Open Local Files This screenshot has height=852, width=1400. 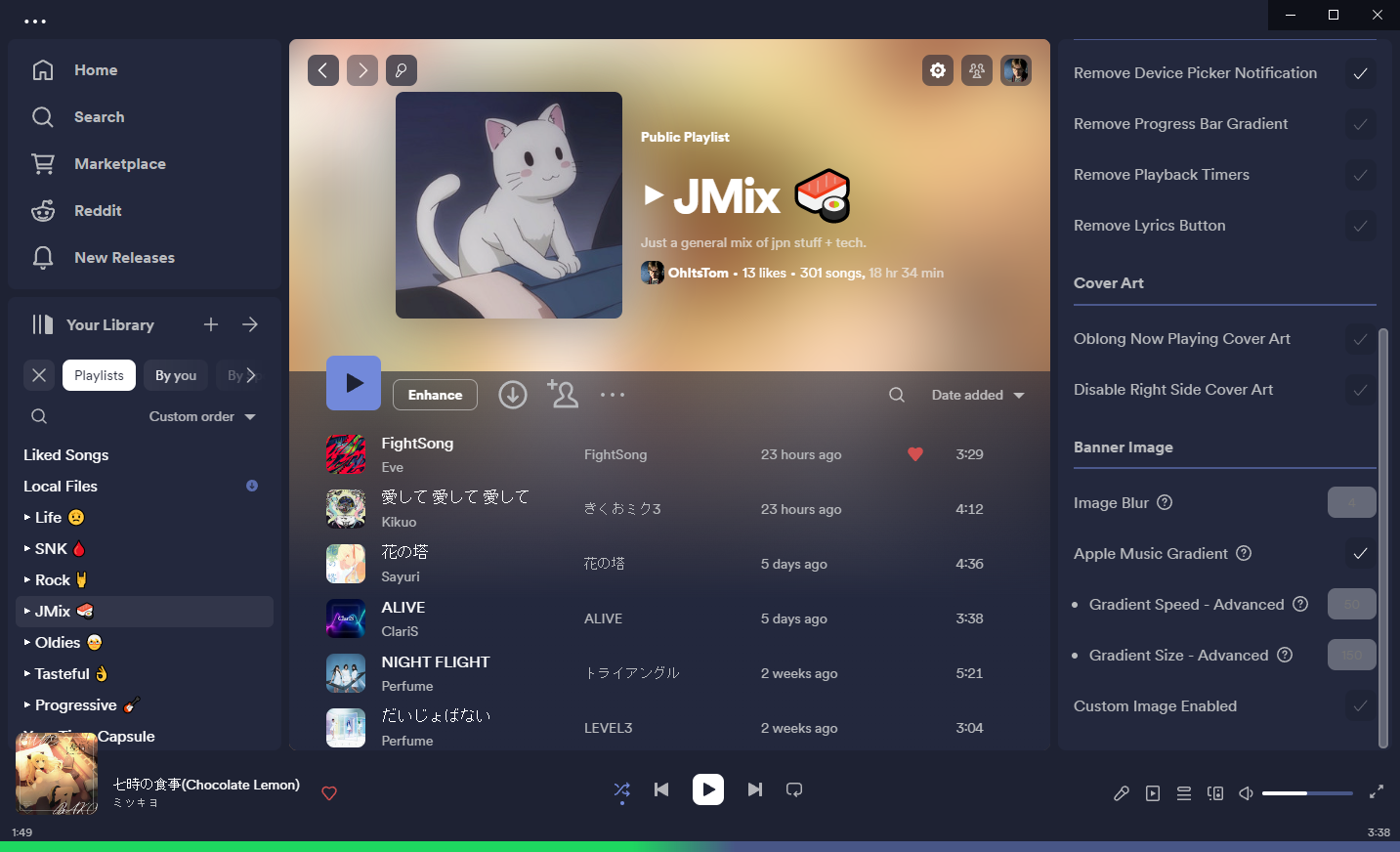tap(61, 486)
